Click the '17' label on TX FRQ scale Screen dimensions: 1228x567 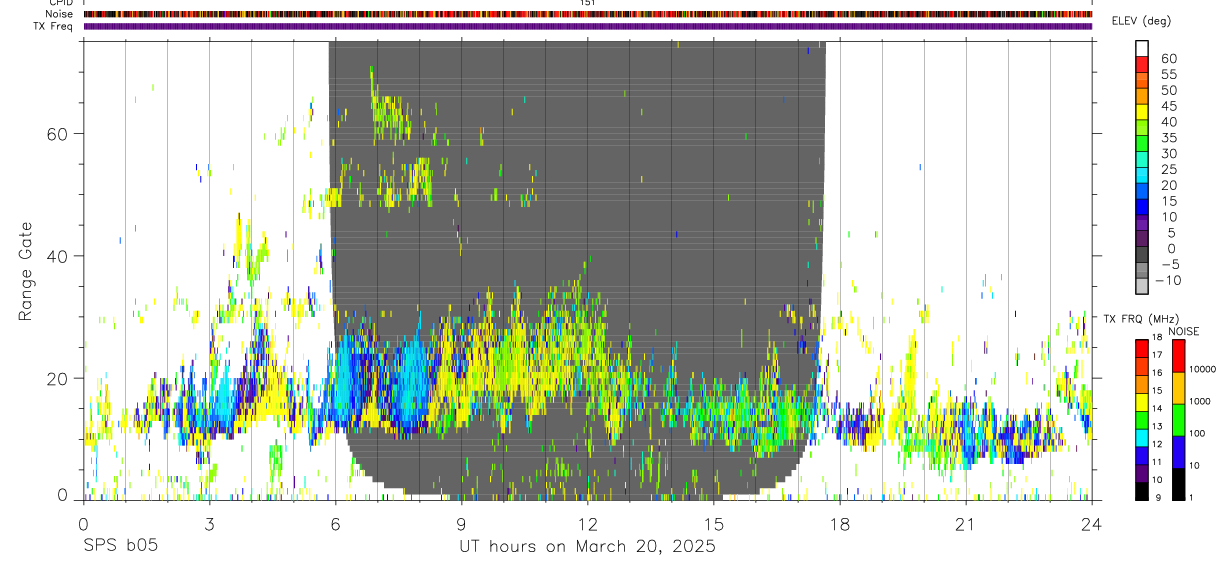[x=1157, y=355]
